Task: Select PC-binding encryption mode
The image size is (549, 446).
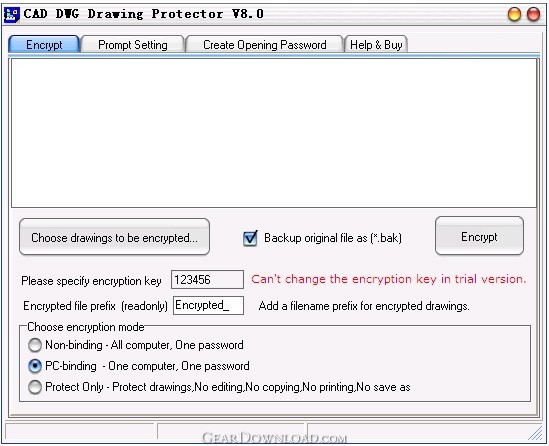Action: pos(35,366)
